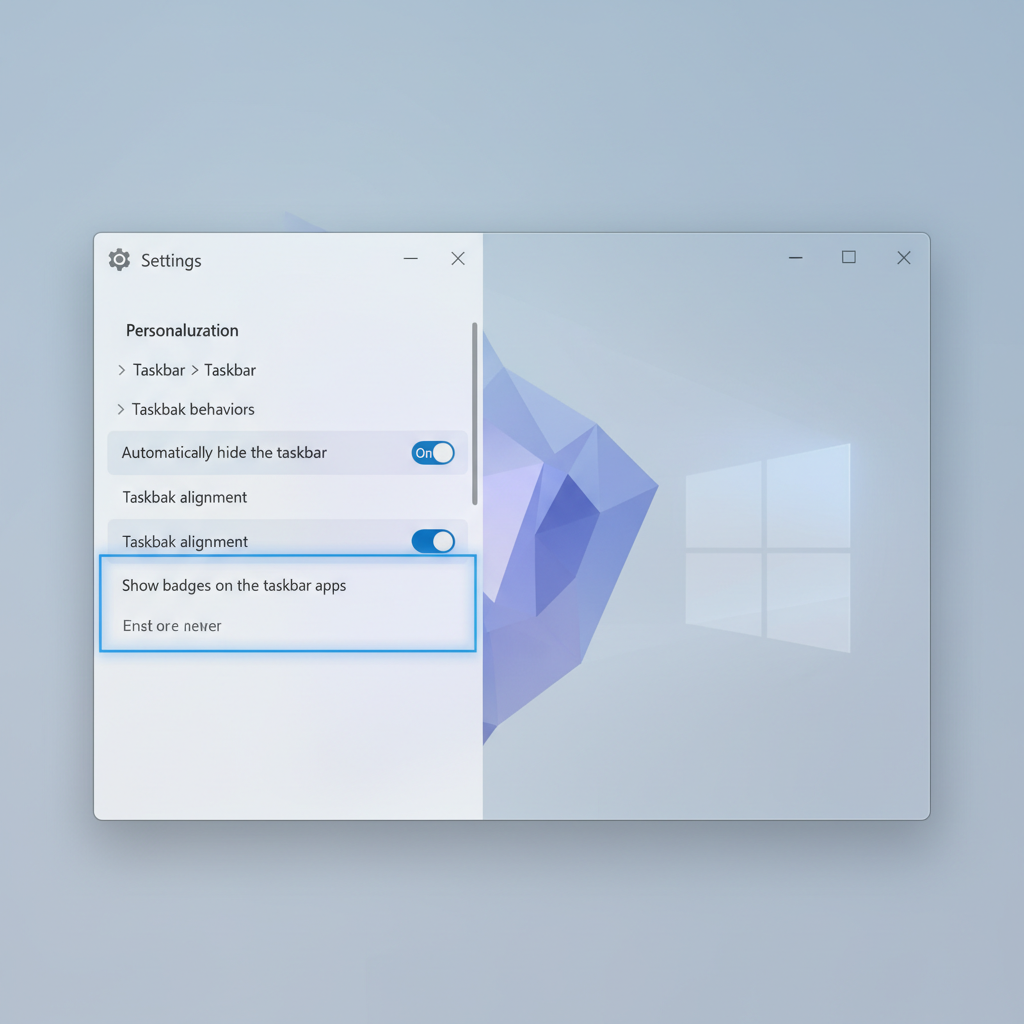Click the highlighted badges settings panel
Viewport: 1024px width, 1024px height.
coord(287,603)
